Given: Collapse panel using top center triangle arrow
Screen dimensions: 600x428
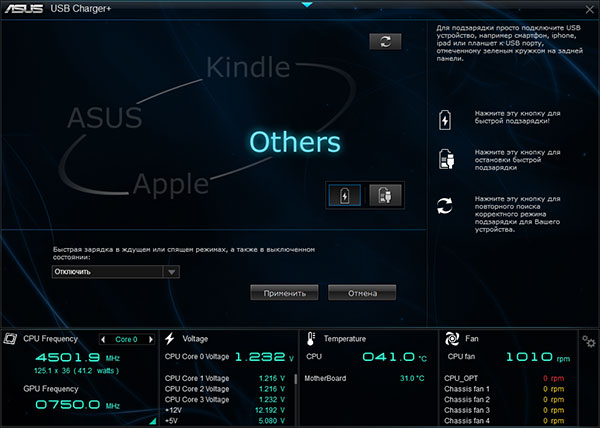Looking at the screenshot, I should [x=307, y=5].
